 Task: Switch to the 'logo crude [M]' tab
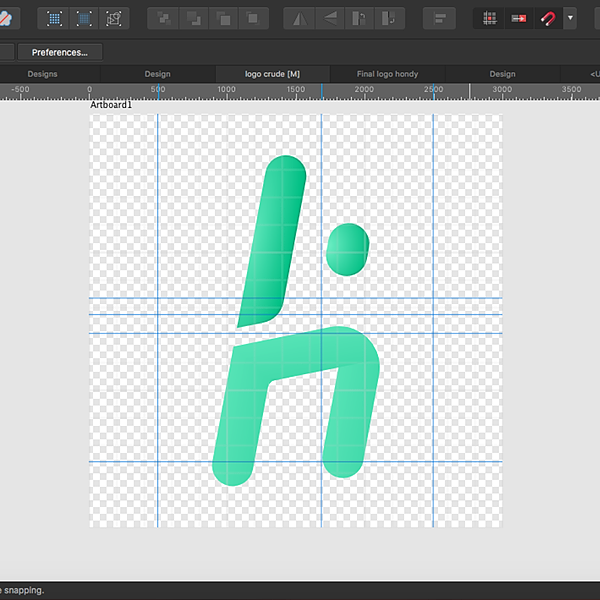[272, 74]
